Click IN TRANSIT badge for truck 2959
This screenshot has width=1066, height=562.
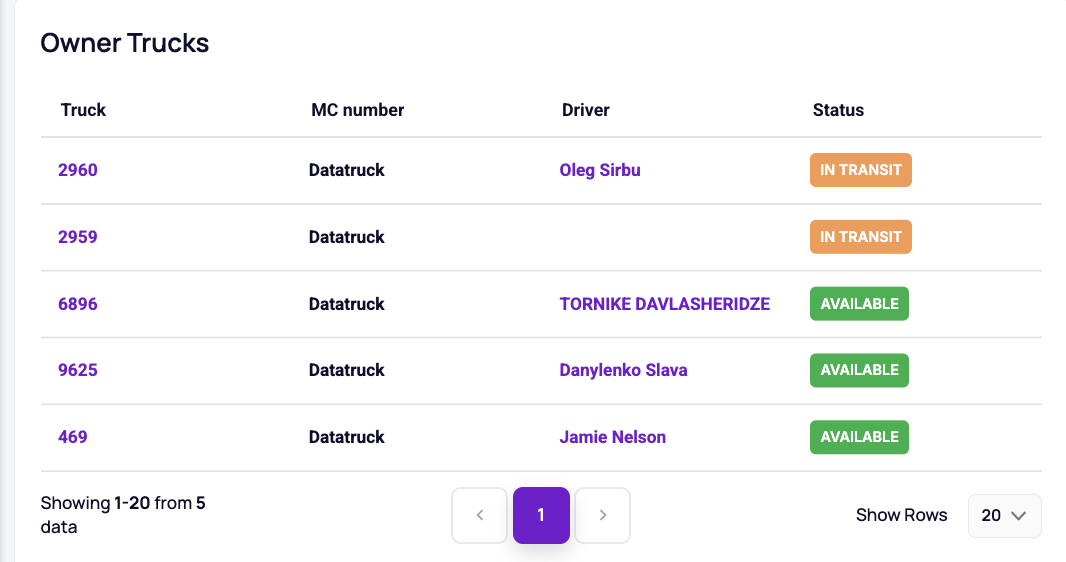[861, 237]
